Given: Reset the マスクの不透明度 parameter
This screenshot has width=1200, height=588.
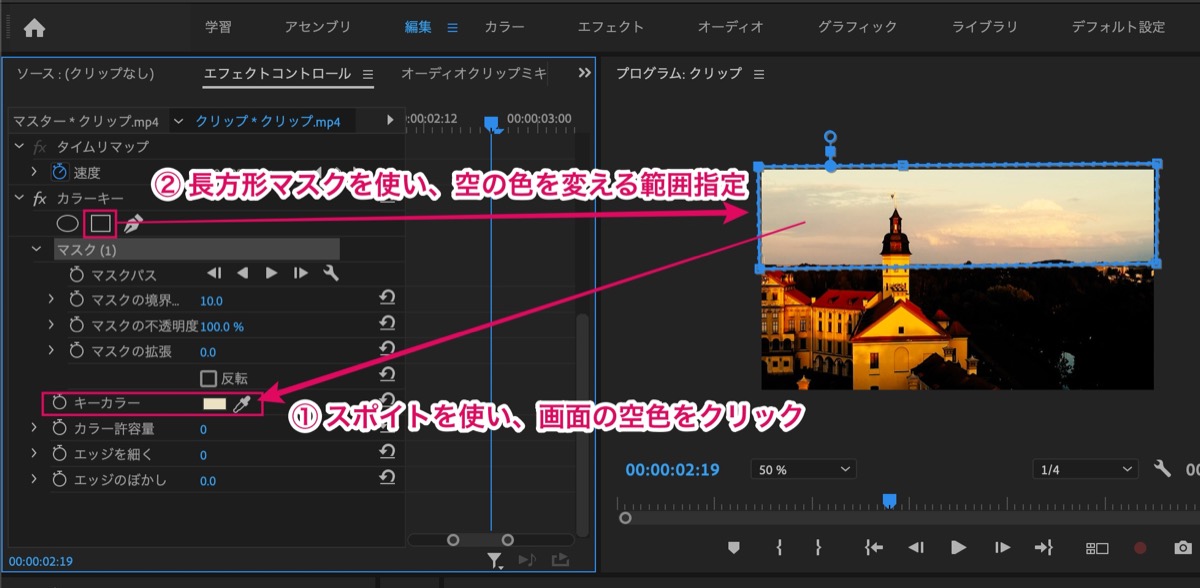Looking at the screenshot, I should [386, 325].
